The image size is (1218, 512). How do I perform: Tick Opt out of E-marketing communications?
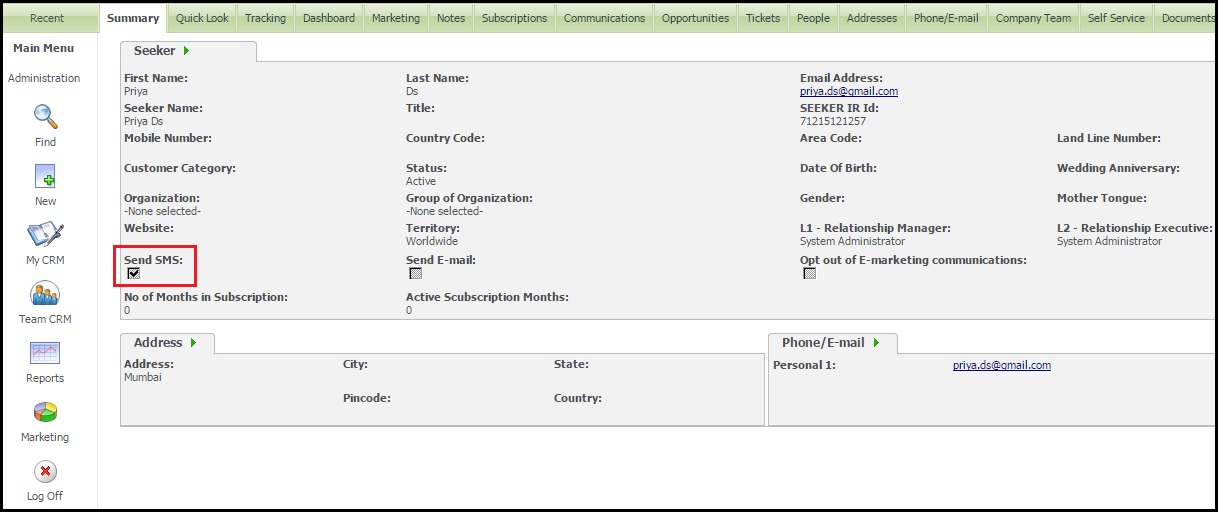809,274
